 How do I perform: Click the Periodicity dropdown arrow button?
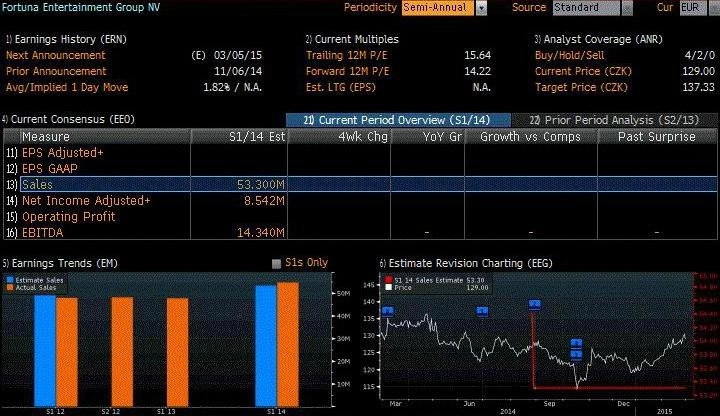481,8
